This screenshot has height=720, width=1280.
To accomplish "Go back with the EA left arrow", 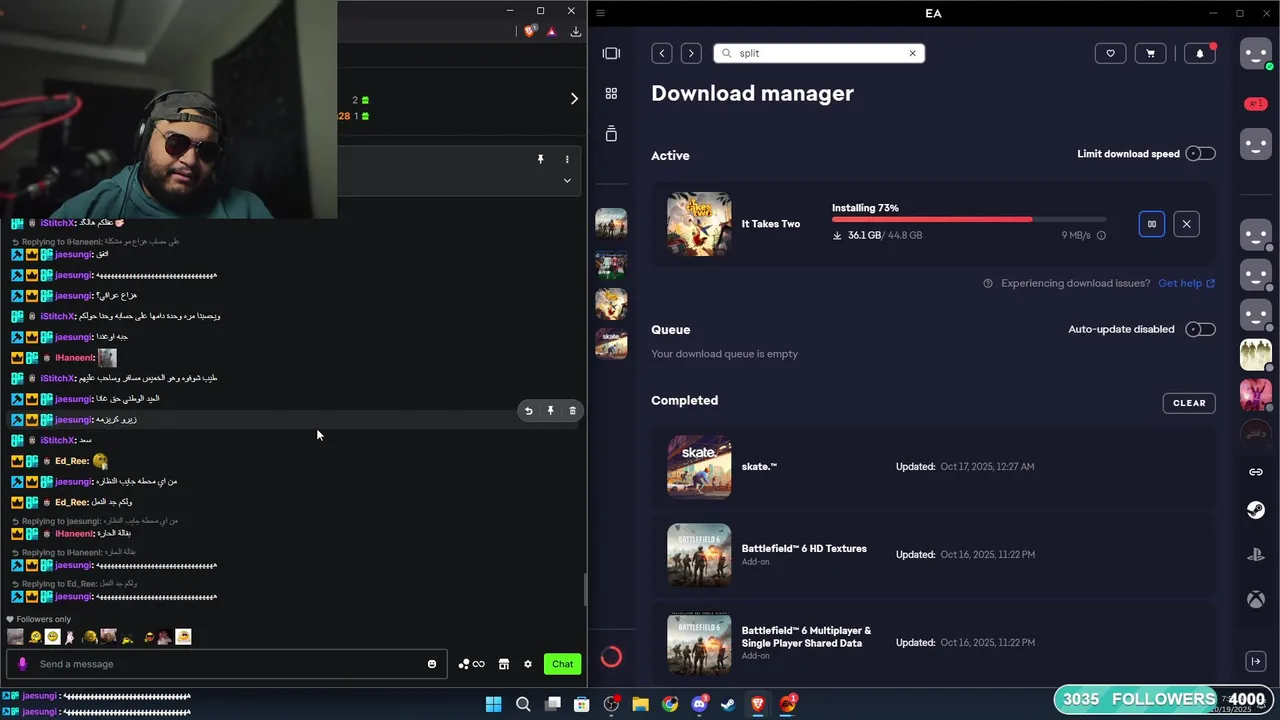I will coord(662,53).
